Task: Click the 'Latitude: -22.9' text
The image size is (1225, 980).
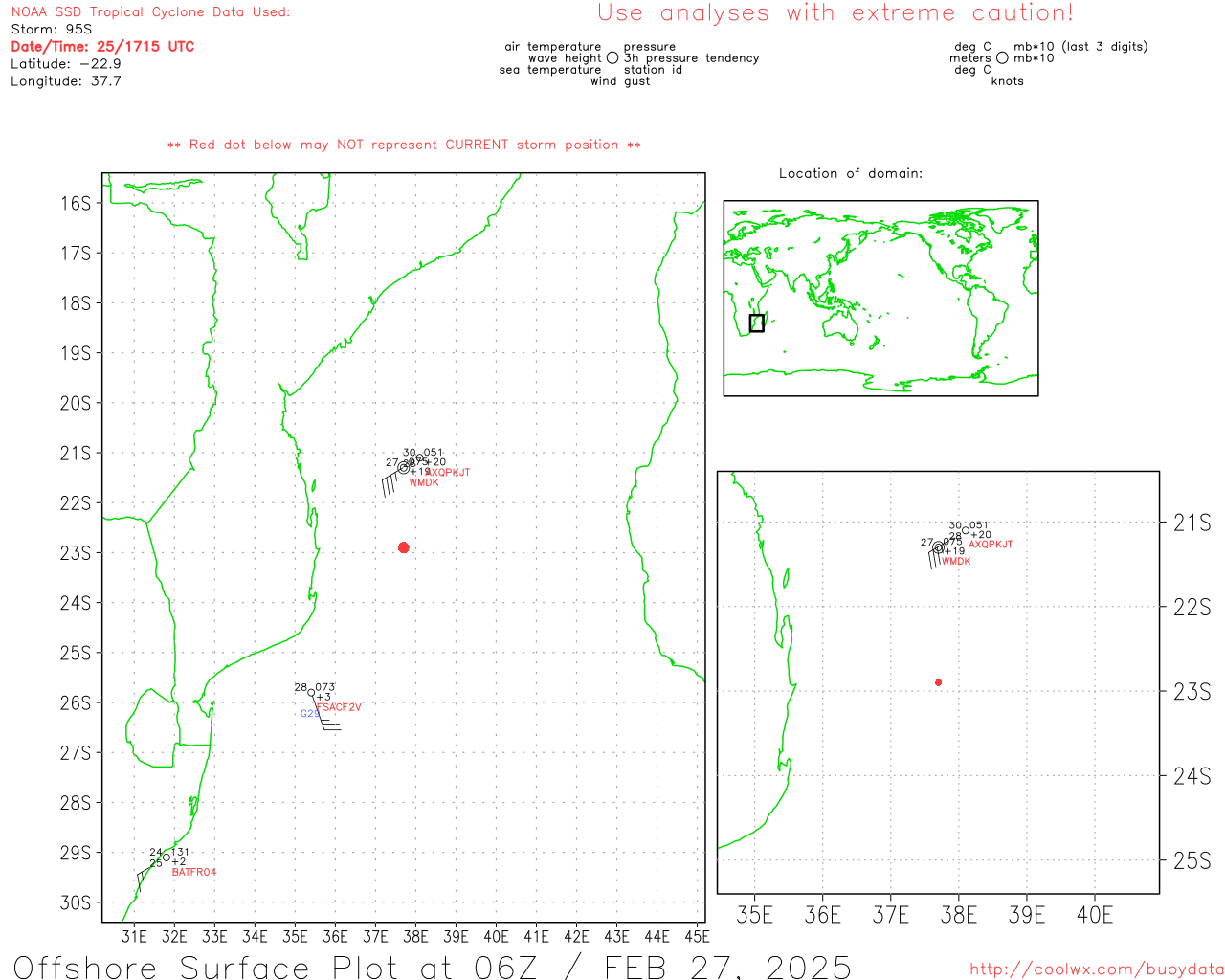Action: coord(66,64)
